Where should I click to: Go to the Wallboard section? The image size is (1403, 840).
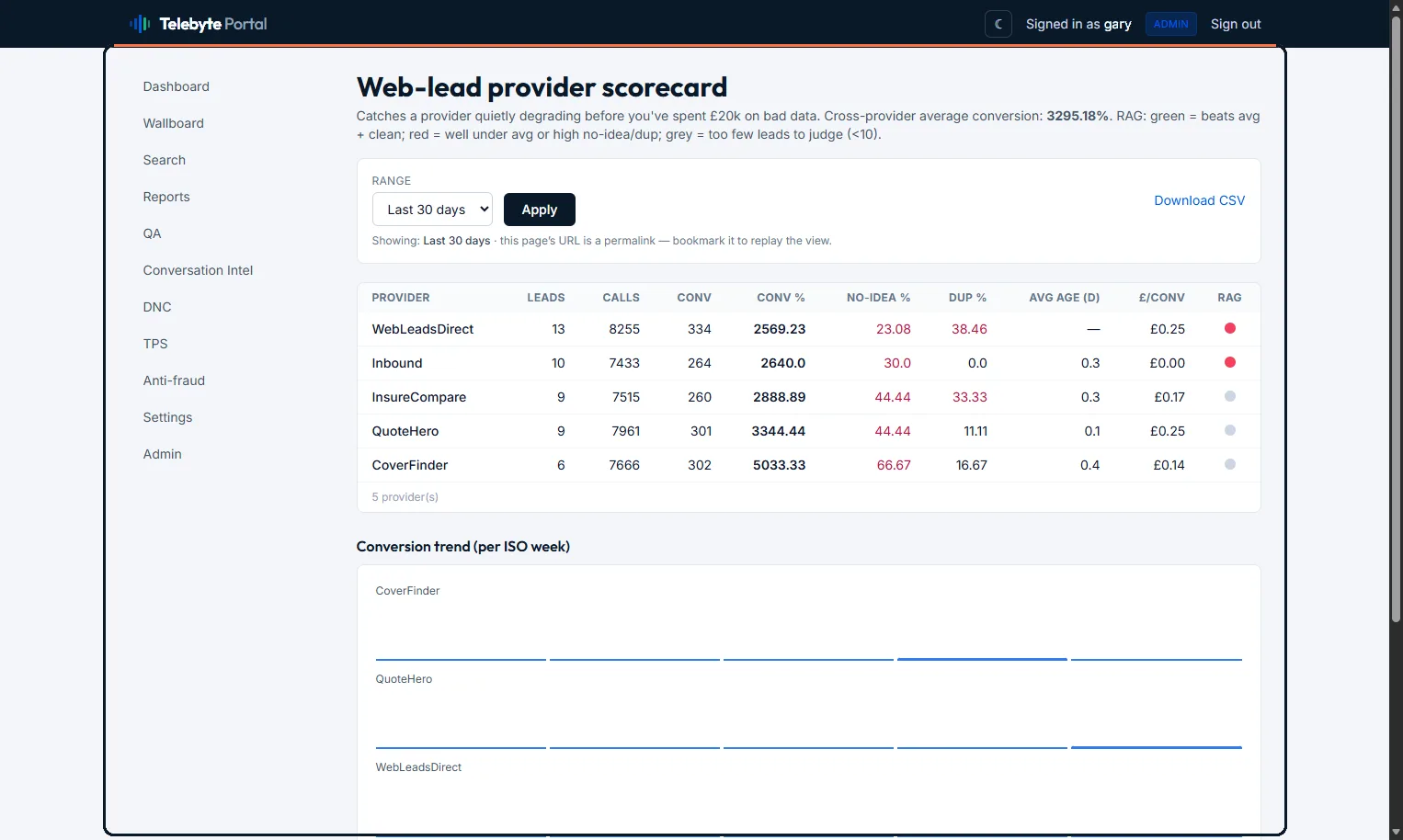(x=174, y=123)
